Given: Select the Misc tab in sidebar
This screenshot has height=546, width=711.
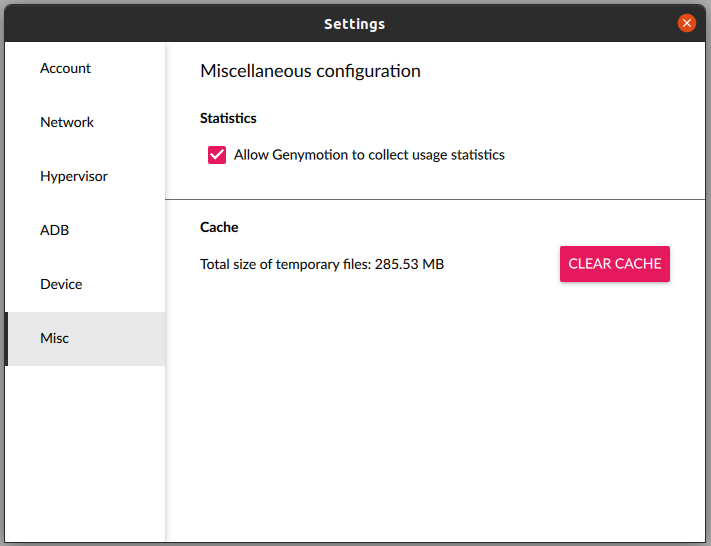Looking at the screenshot, I should [55, 338].
